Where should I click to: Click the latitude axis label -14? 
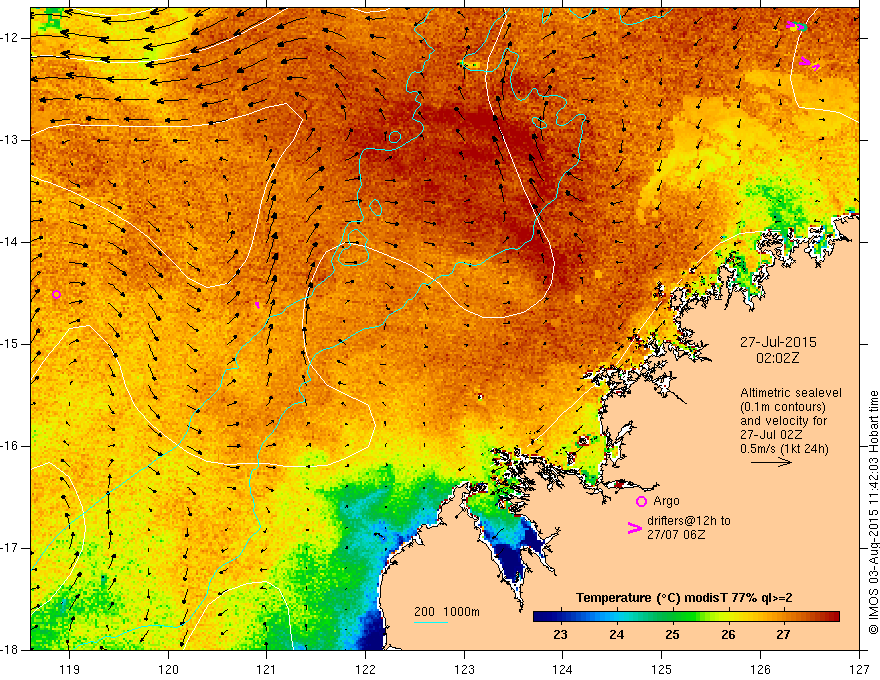(10, 242)
